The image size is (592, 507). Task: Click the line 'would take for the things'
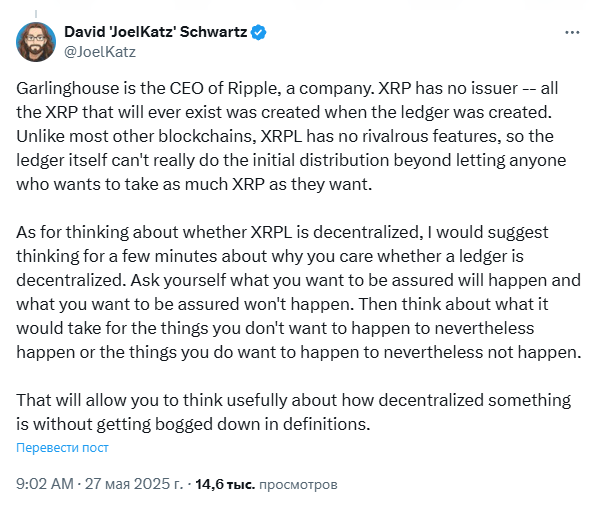tap(275, 328)
